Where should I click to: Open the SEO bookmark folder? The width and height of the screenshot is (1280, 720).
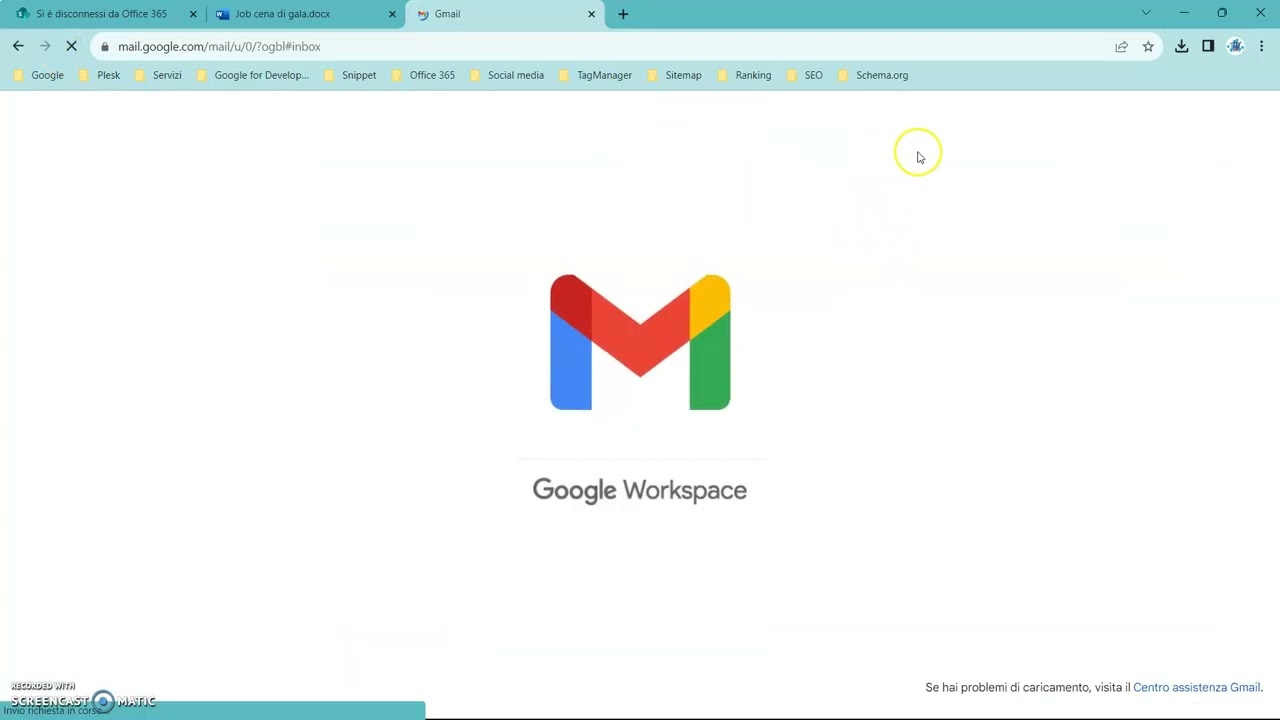pos(804,75)
